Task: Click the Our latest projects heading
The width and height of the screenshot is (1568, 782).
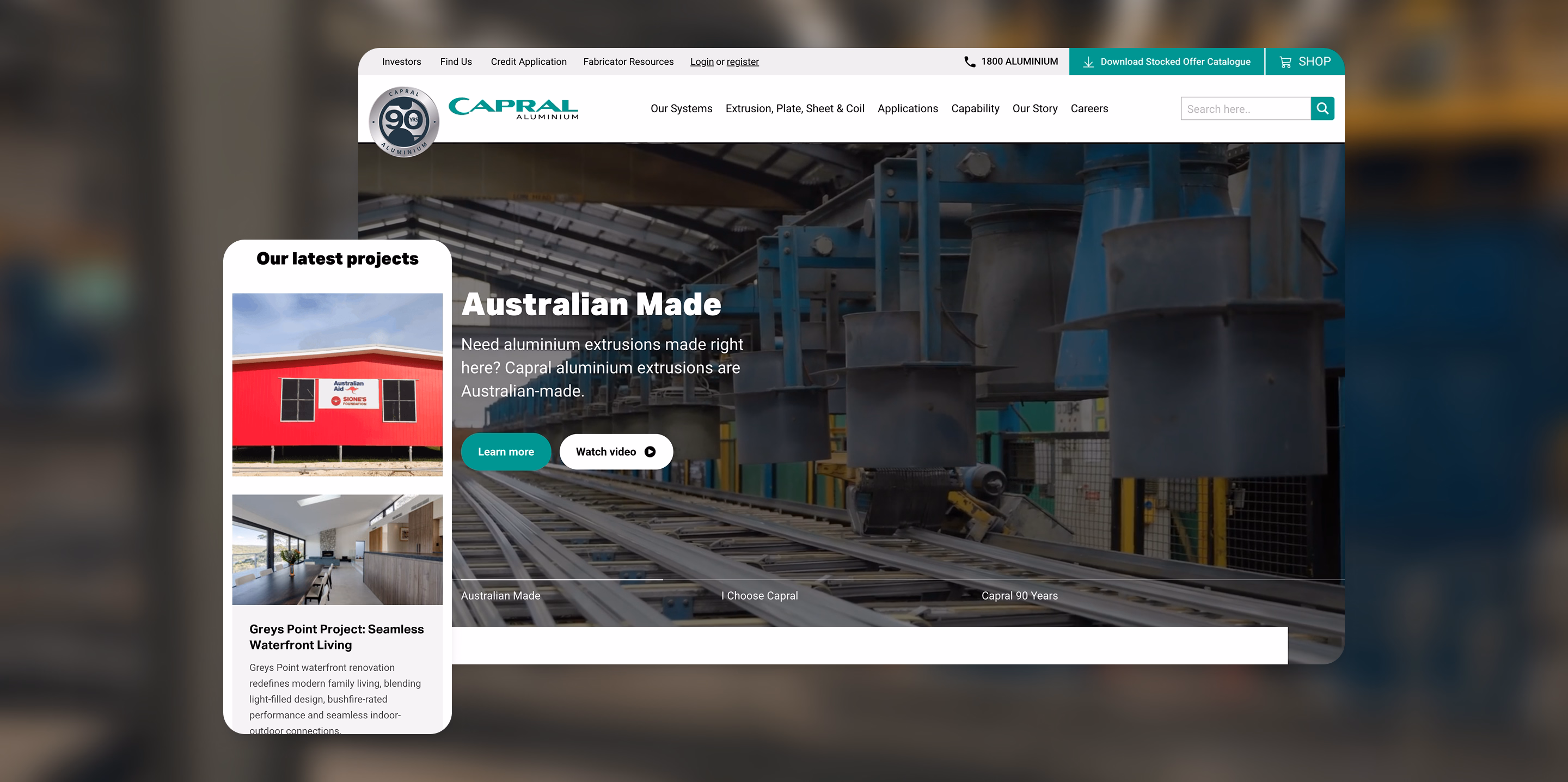Action: coord(337,258)
